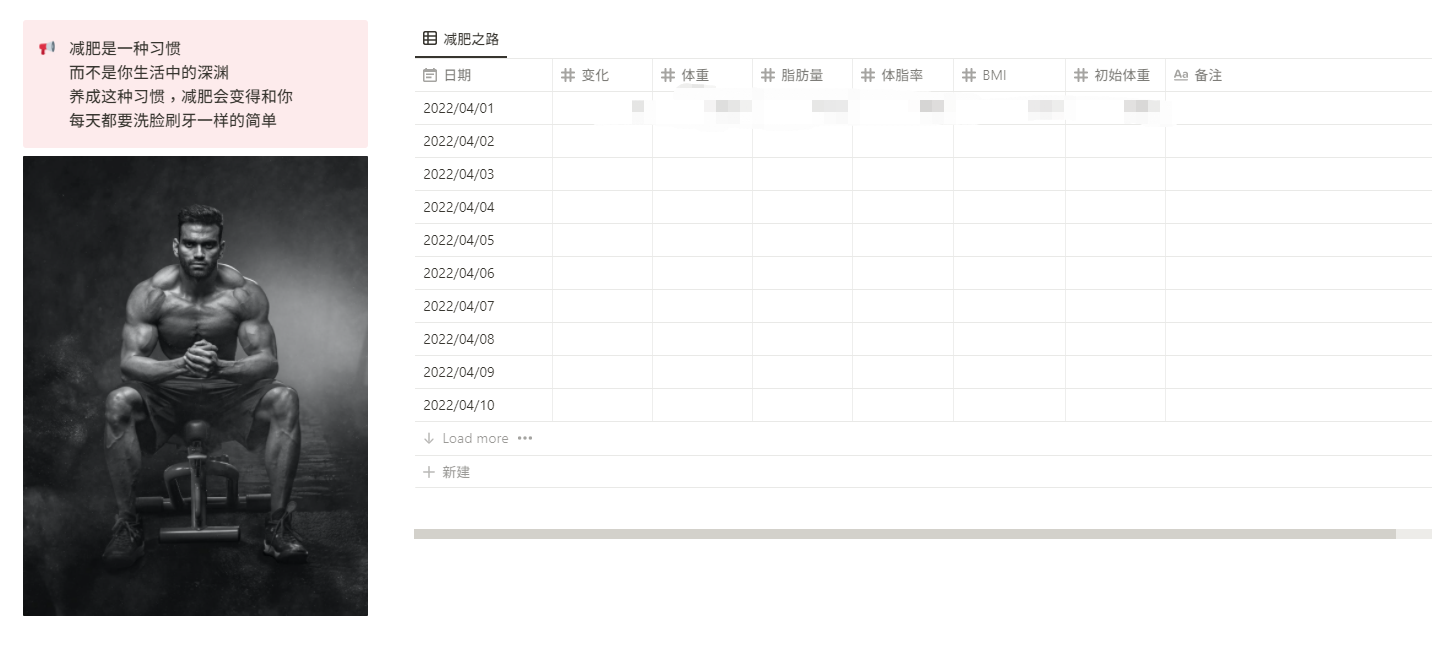Click the callout line 减肥是一种习惯

[125, 48]
